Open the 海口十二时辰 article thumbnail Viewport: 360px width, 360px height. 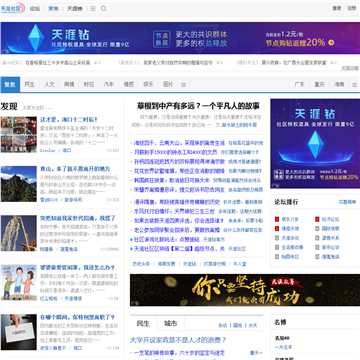click(19, 134)
